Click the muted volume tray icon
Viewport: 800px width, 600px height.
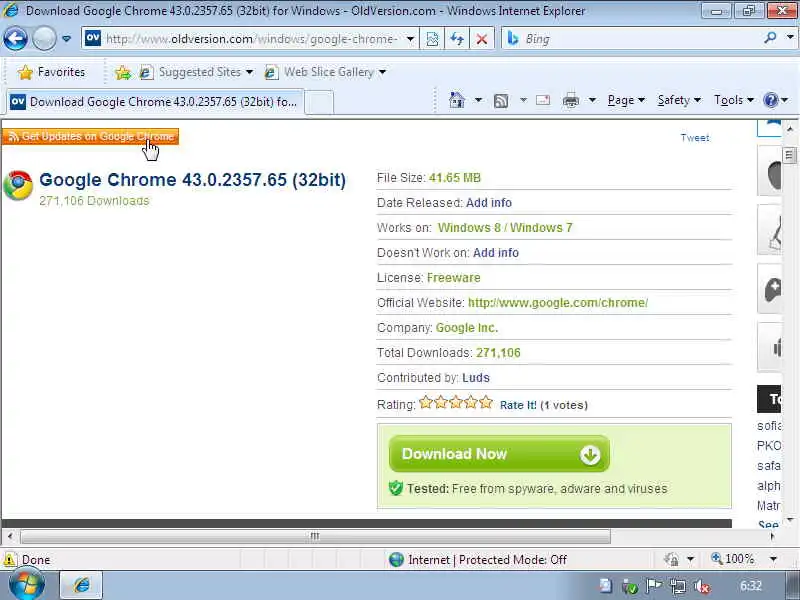pos(702,587)
